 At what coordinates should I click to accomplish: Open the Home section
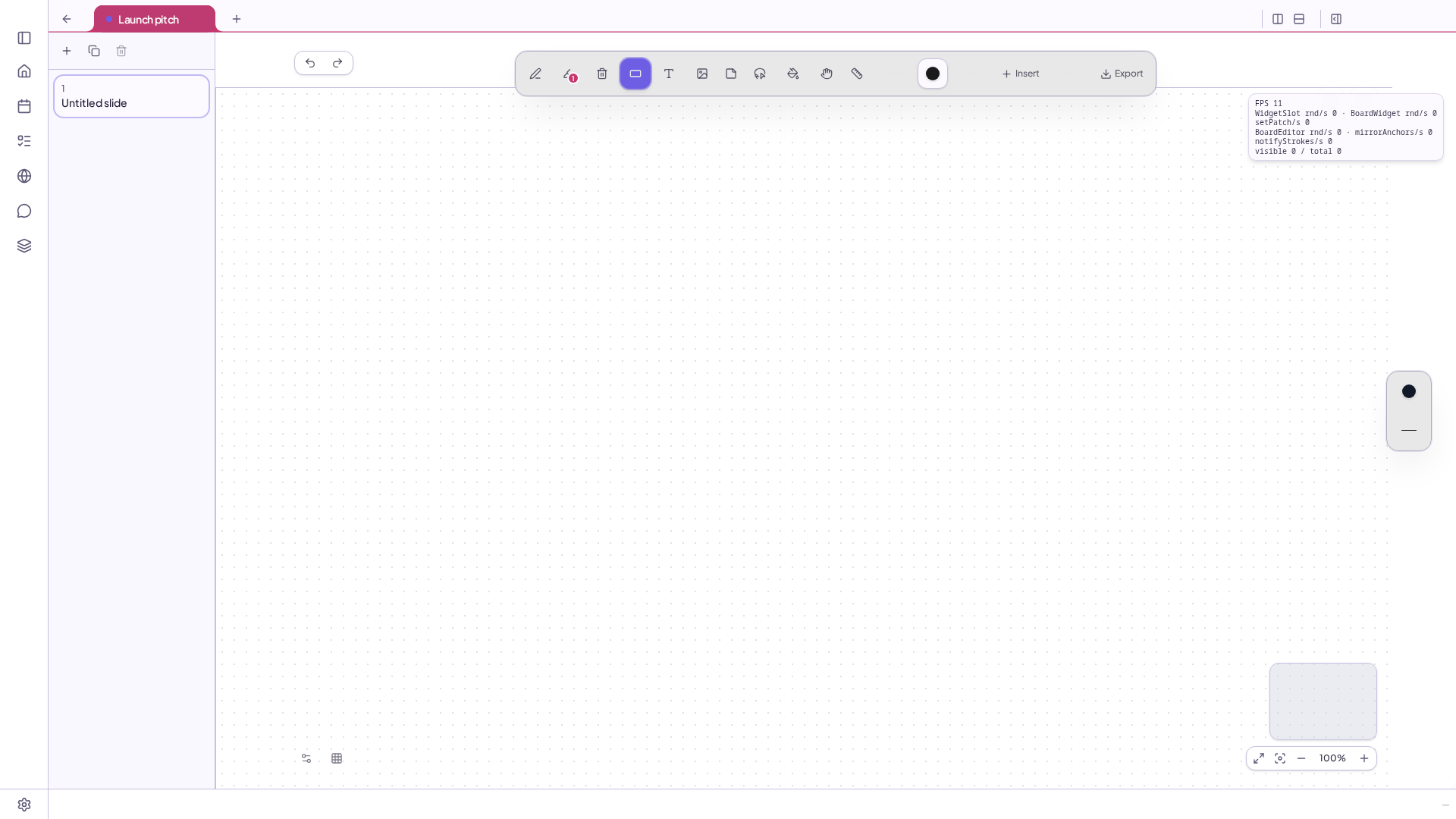24,71
